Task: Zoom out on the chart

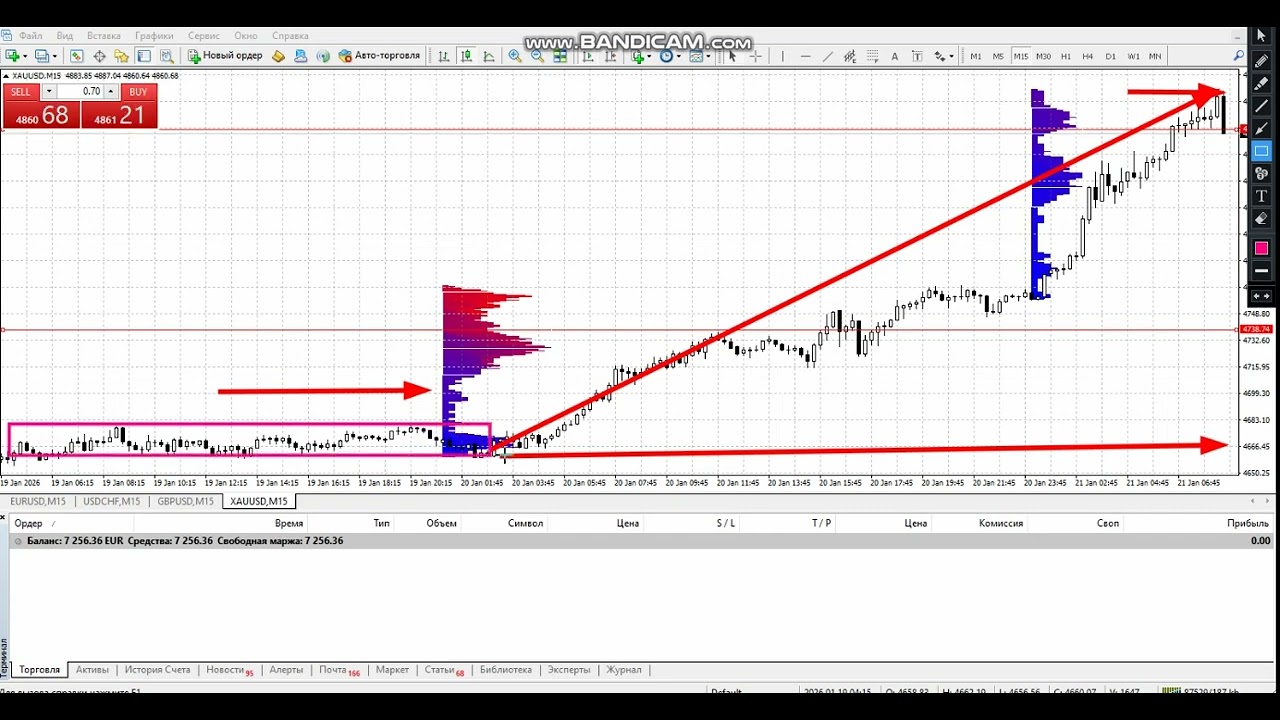Action: click(538, 56)
